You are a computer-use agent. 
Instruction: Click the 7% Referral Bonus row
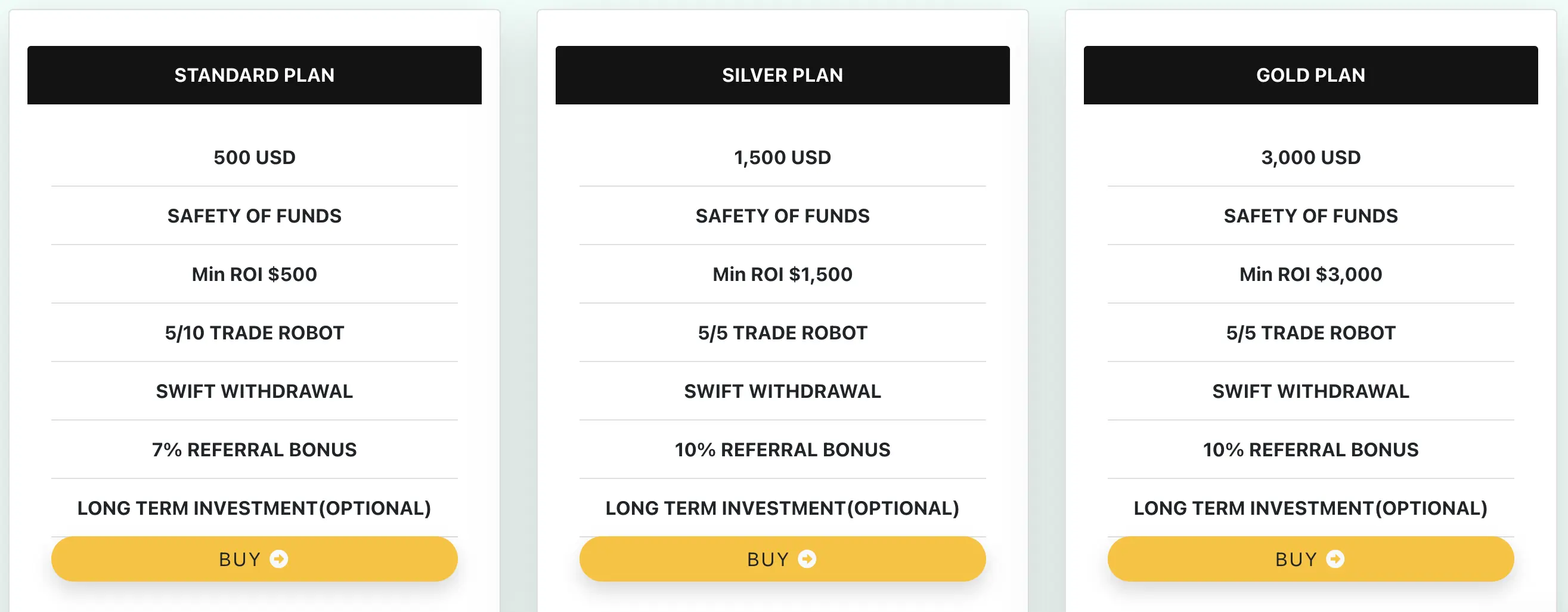click(x=255, y=449)
